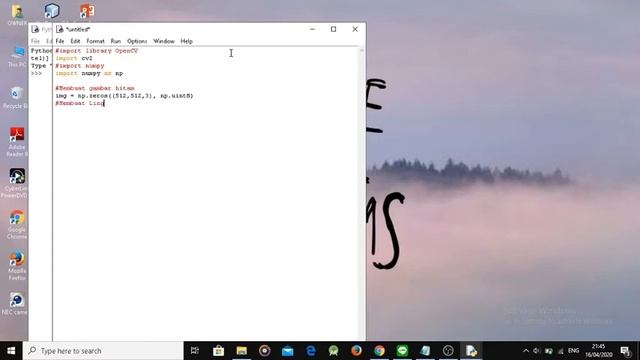
Task: Open the Action Center notifications
Action: point(625,351)
